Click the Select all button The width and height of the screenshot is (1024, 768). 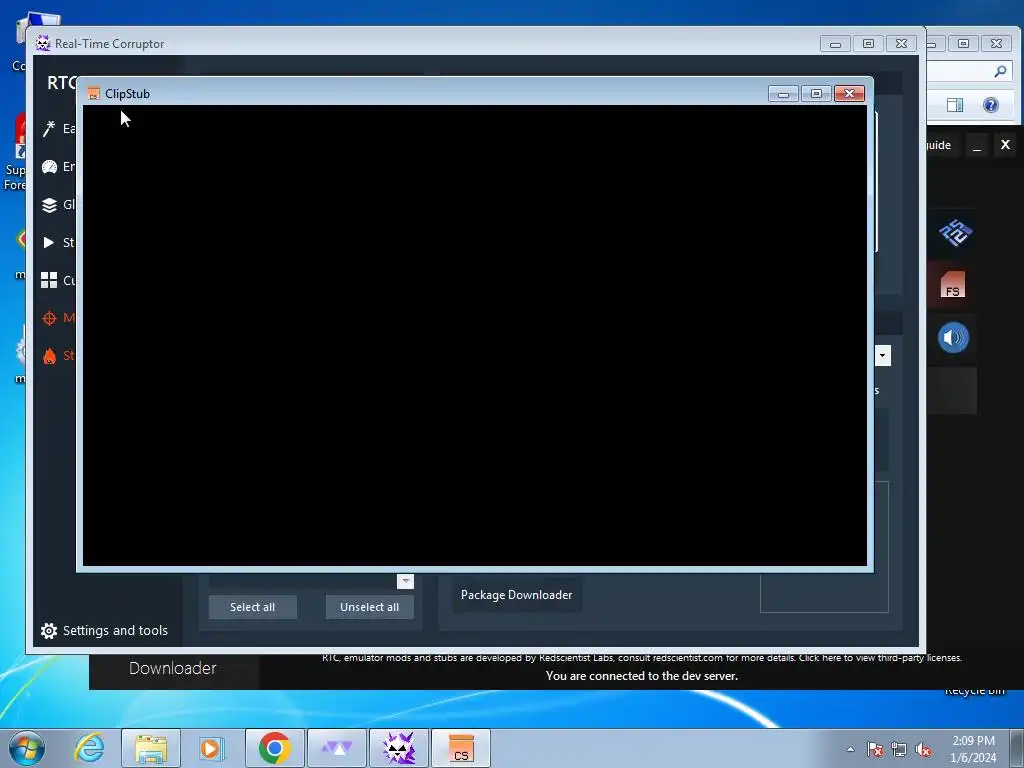pos(253,607)
